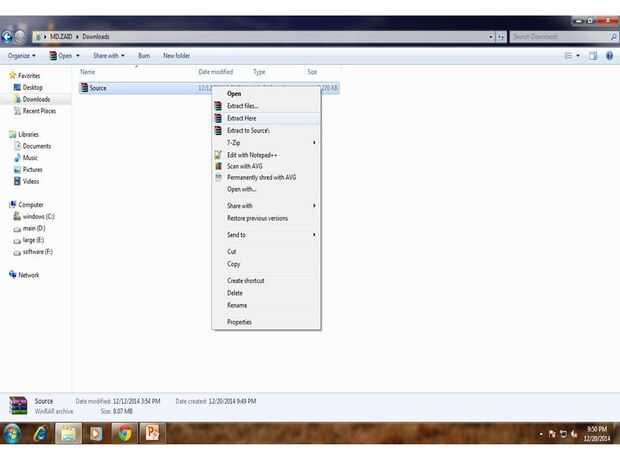Click the New folder button
Screen dimensions: 620x465
point(176,56)
